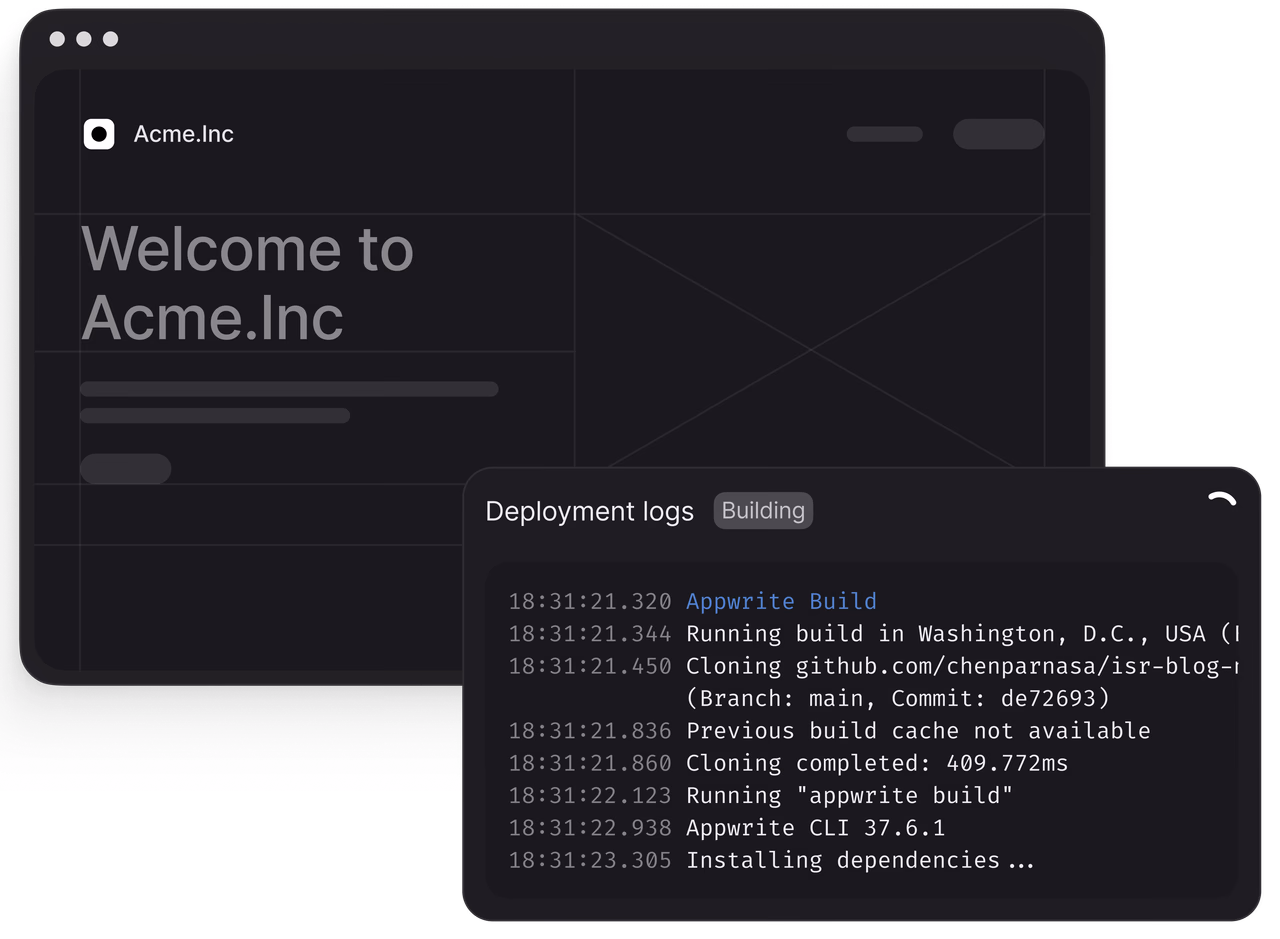The image size is (1280, 939).
Task: Click the longer placeholder text bar under headline
Action: 289,389
